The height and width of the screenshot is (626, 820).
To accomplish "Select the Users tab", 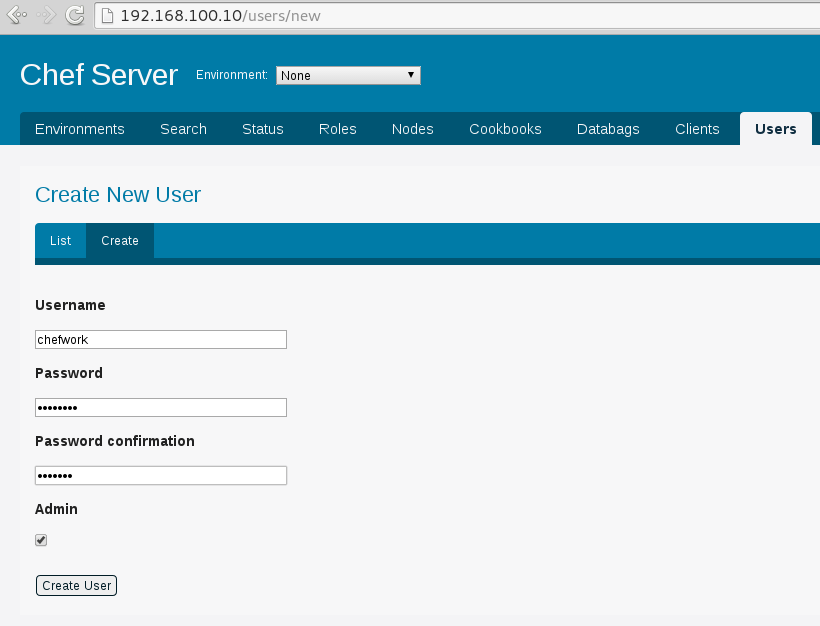I will (776, 129).
